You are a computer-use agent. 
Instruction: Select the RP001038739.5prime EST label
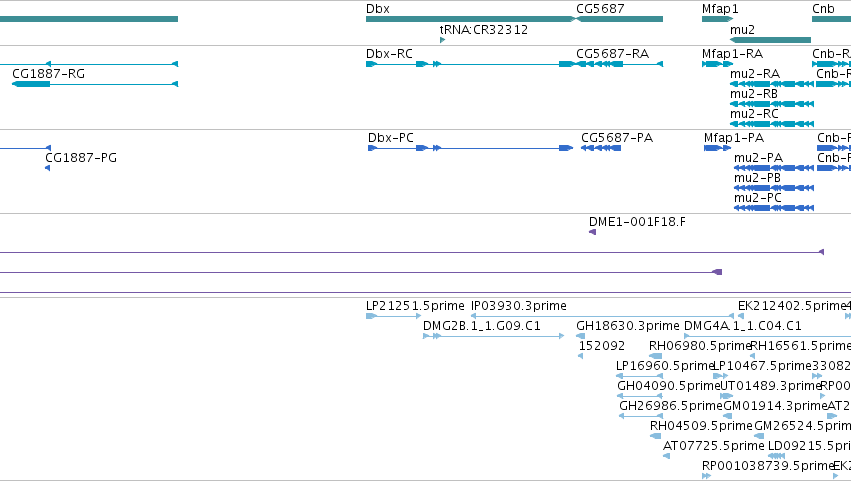point(767,466)
